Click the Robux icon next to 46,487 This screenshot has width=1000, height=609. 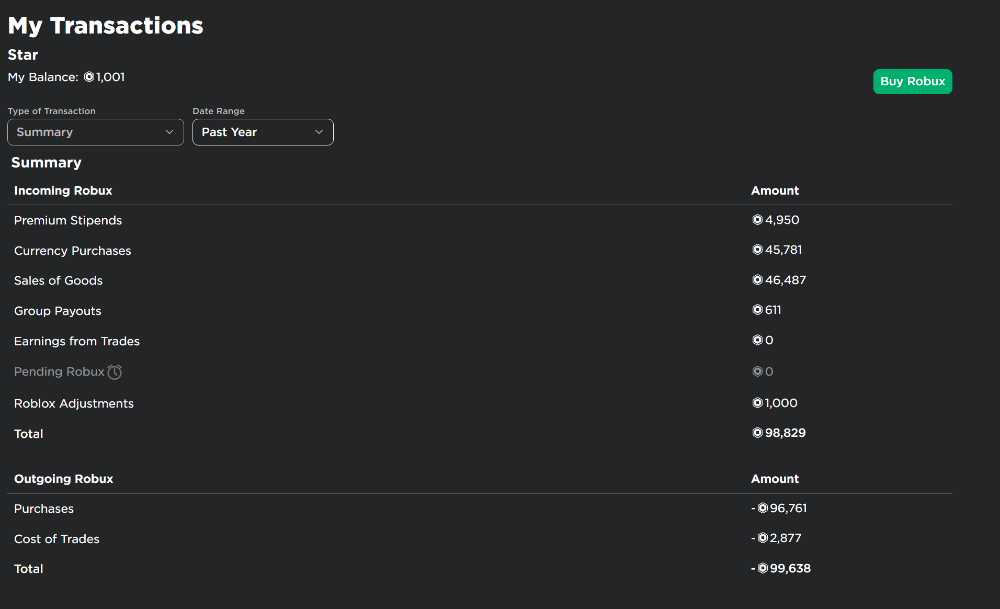pos(758,280)
